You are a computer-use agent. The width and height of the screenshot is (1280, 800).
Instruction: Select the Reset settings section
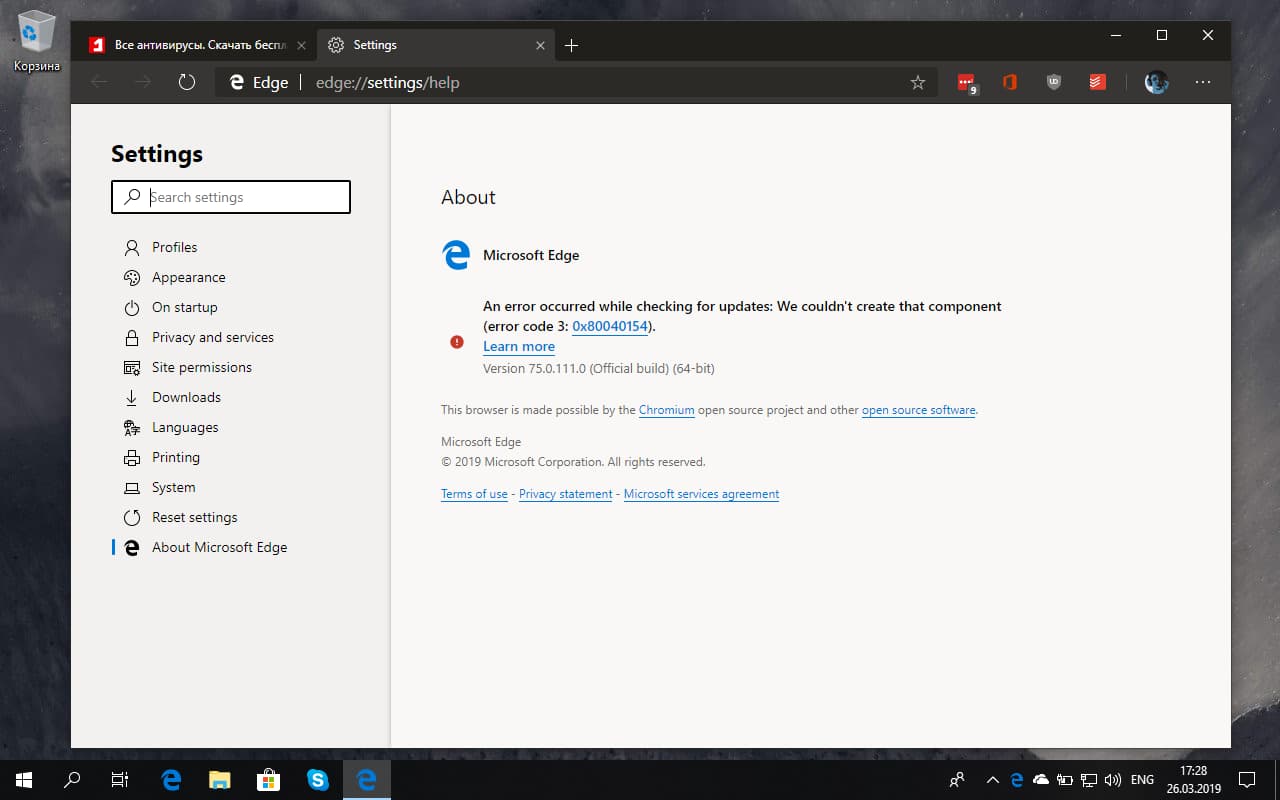pos(194,517)
